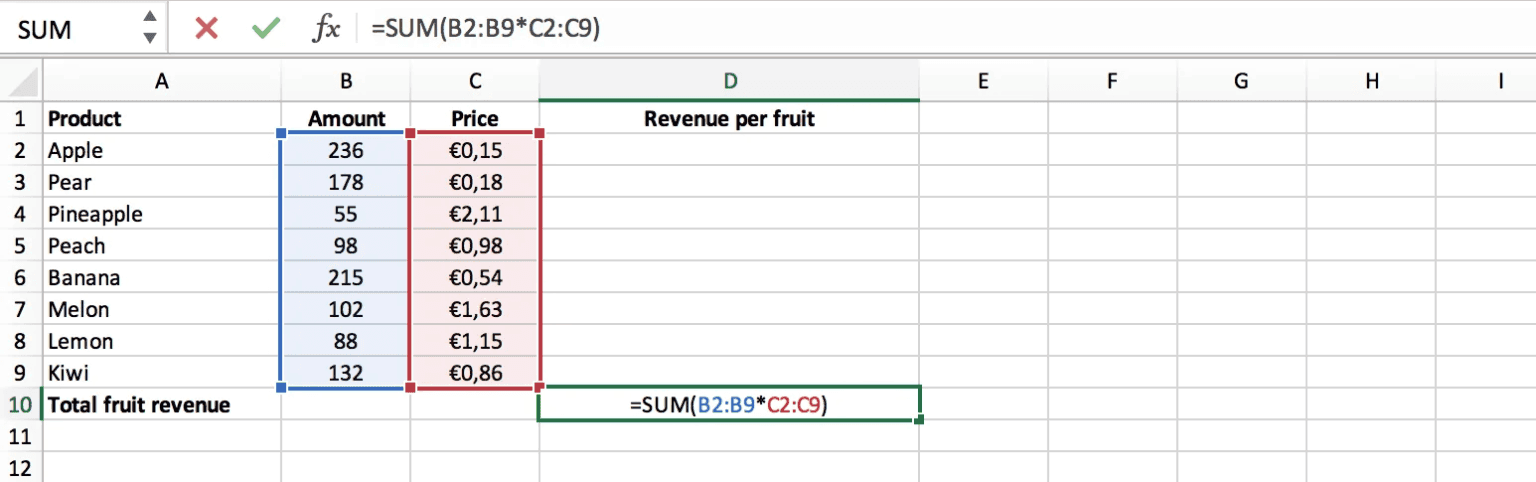
Task: Click the active cell containing the SUM formula
Action: [729, 405]
